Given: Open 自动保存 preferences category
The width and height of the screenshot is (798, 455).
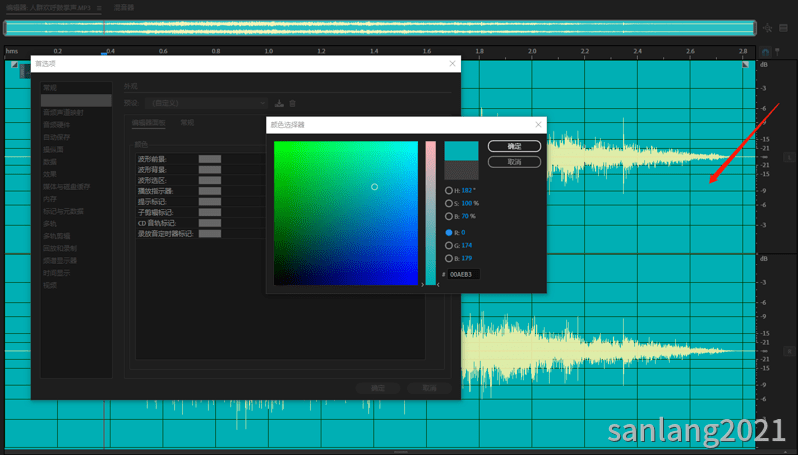Looking at the screenshot, I should coord(56,137).
